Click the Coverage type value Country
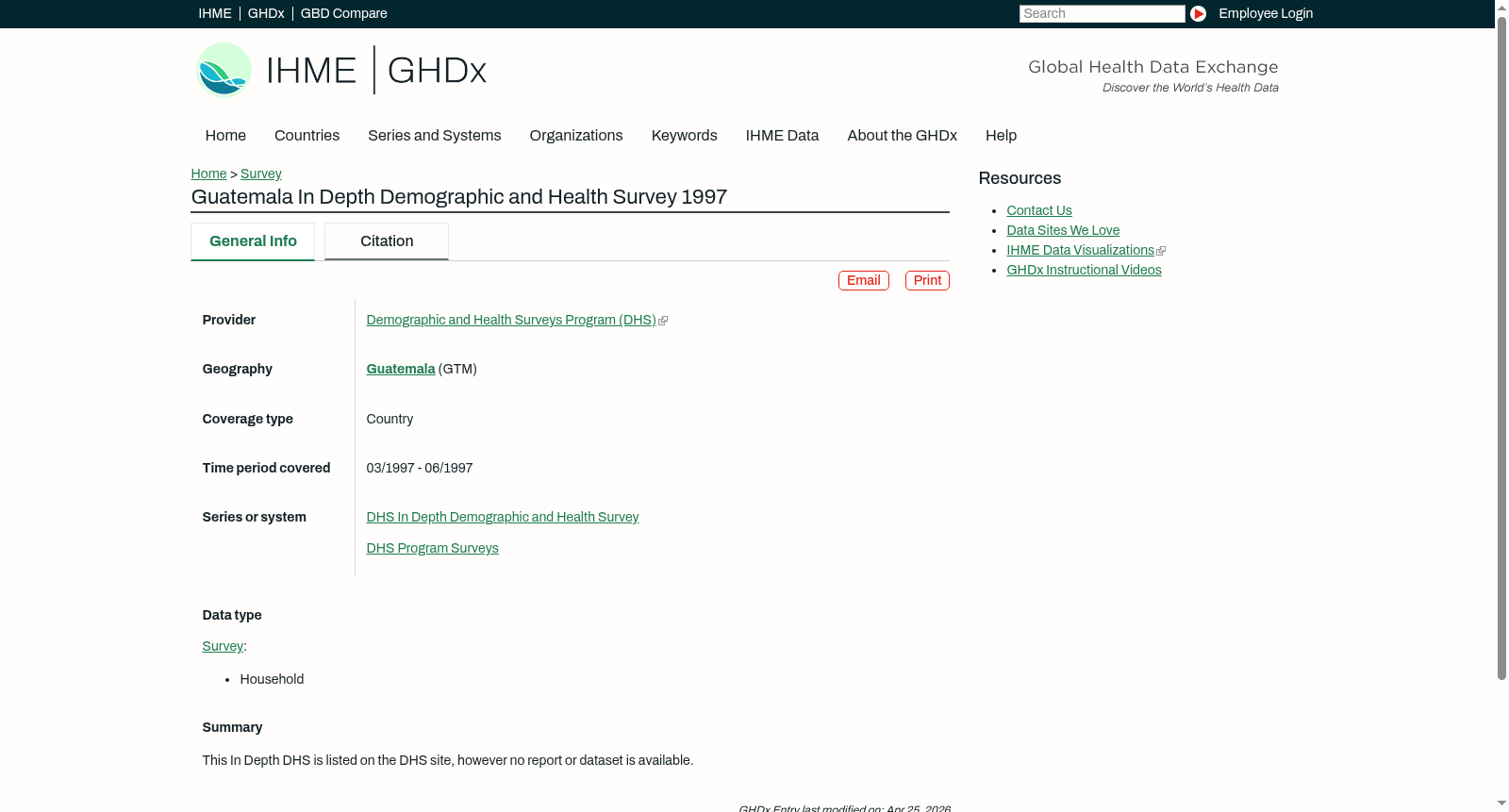The width and height of the screenshot is (1509, 812). (x=390, y=420)
